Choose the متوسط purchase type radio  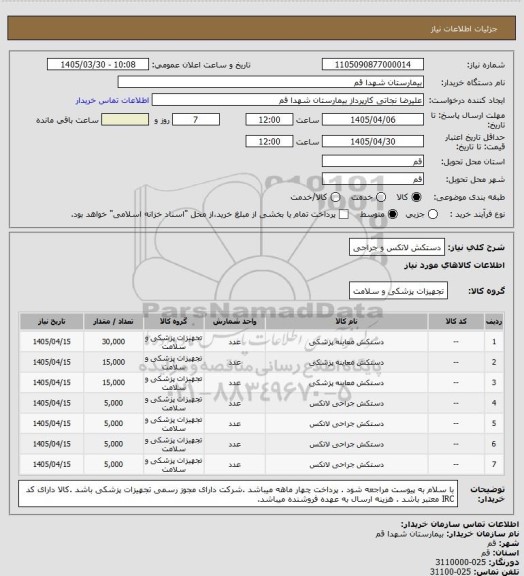(393, 214)
